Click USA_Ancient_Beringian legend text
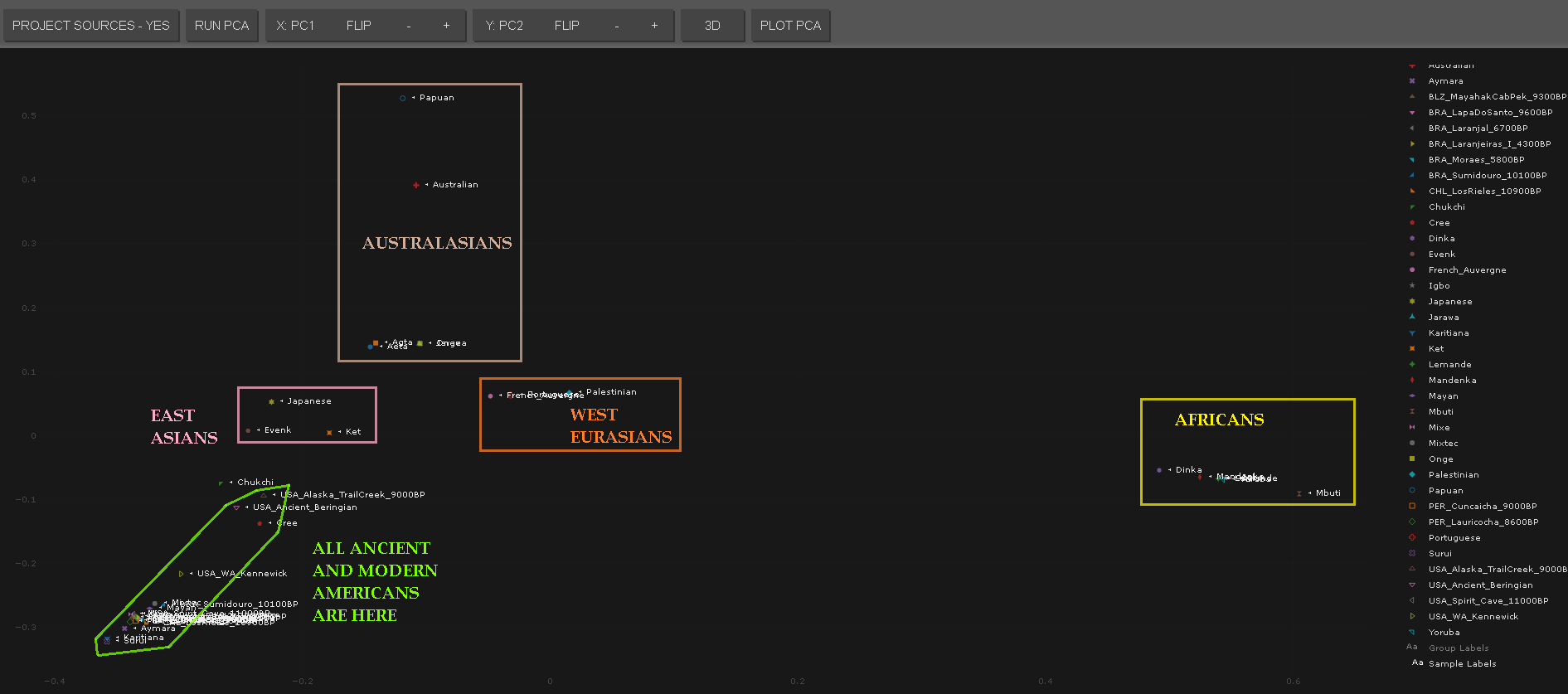This screenshot has height=694, width=1568. pos(1480,585)
